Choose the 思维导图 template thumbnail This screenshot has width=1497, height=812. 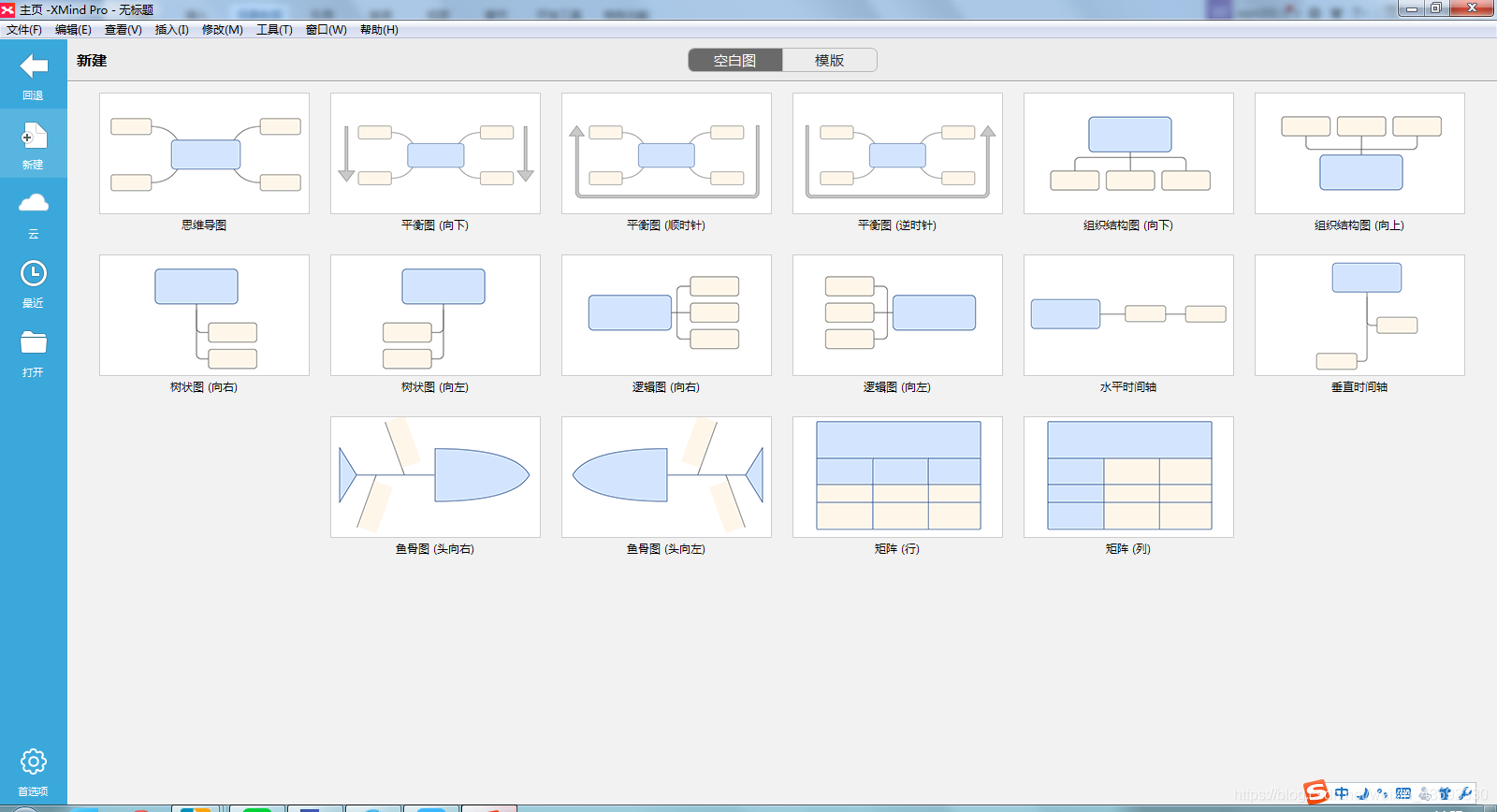[204, 153]
